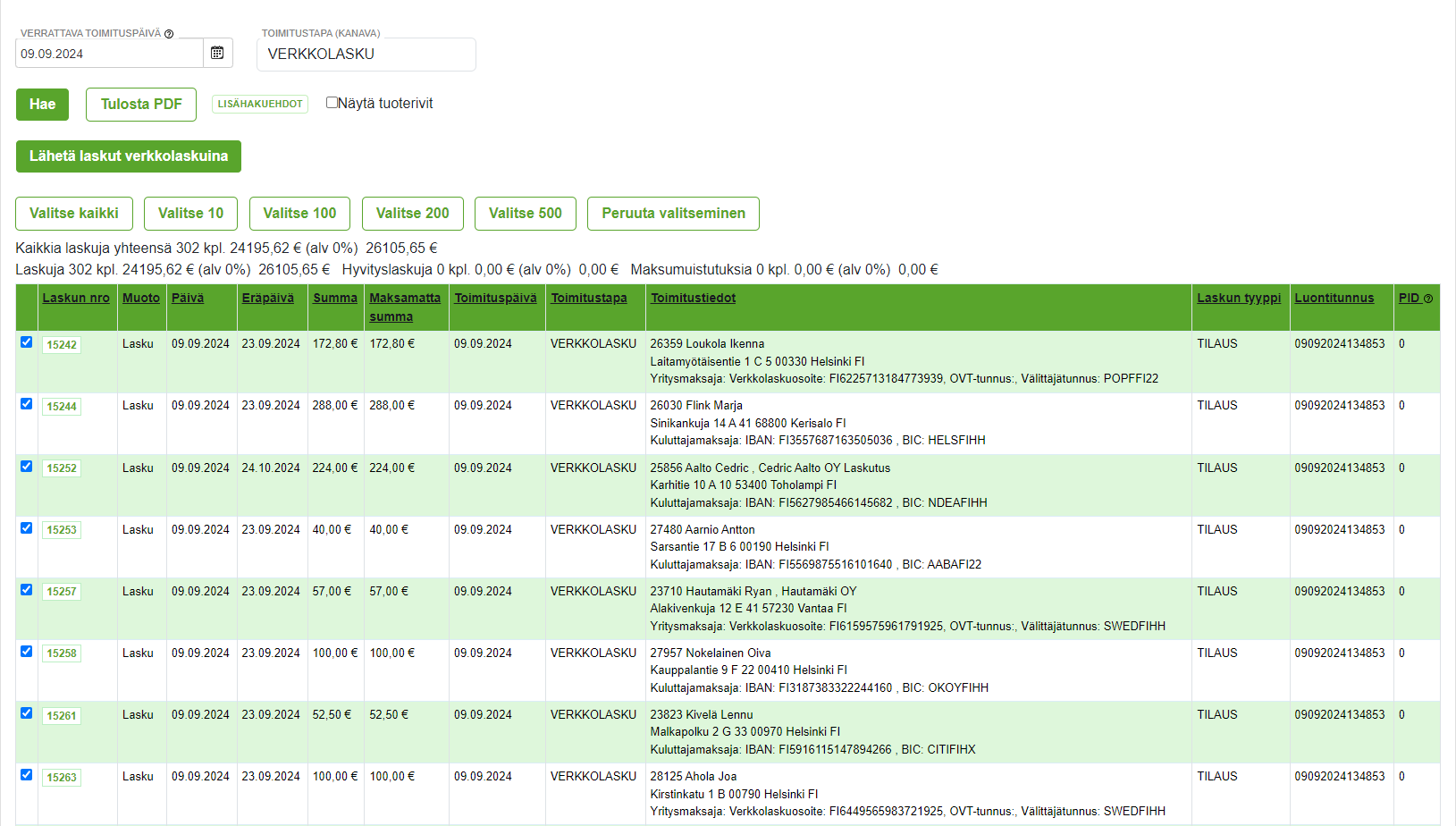Sort by Päivä column header

coord(188,298)
